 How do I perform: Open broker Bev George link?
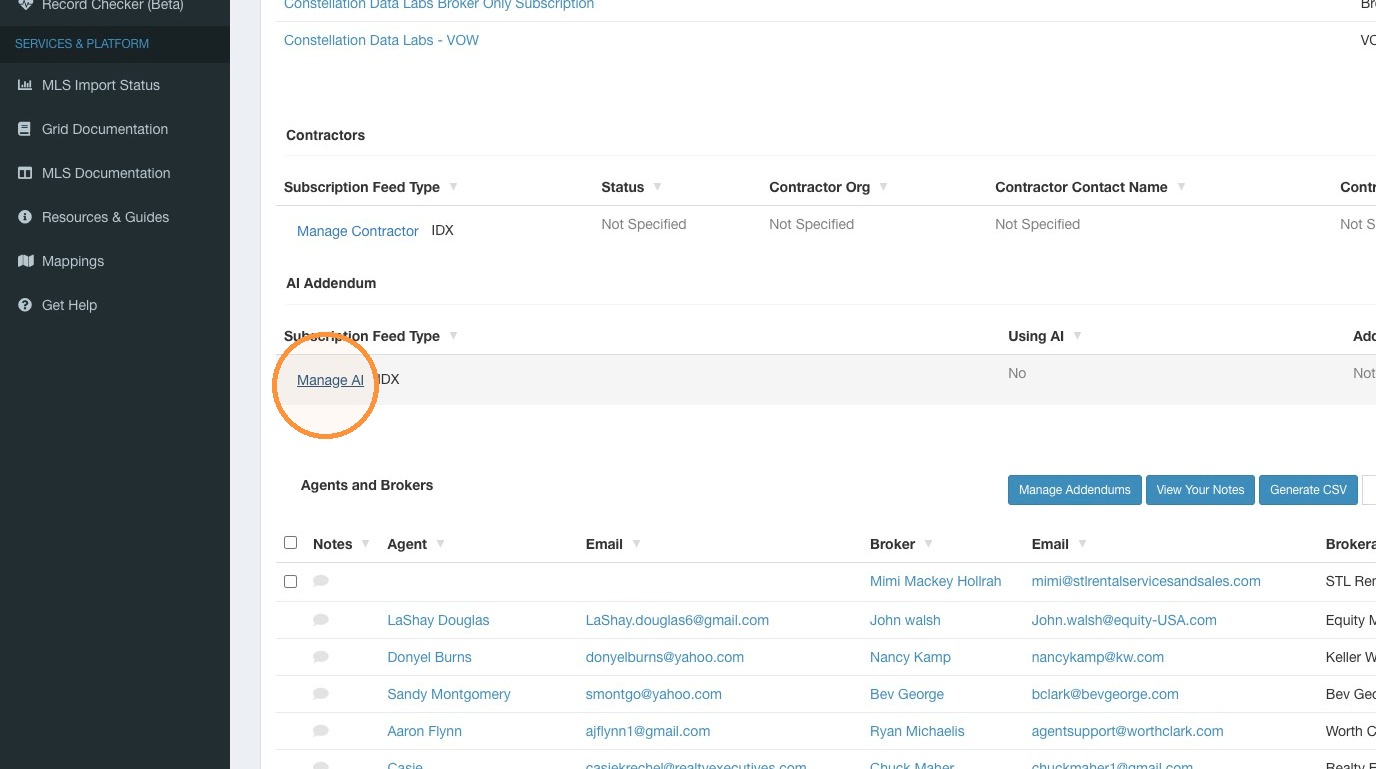coord(907,694)
